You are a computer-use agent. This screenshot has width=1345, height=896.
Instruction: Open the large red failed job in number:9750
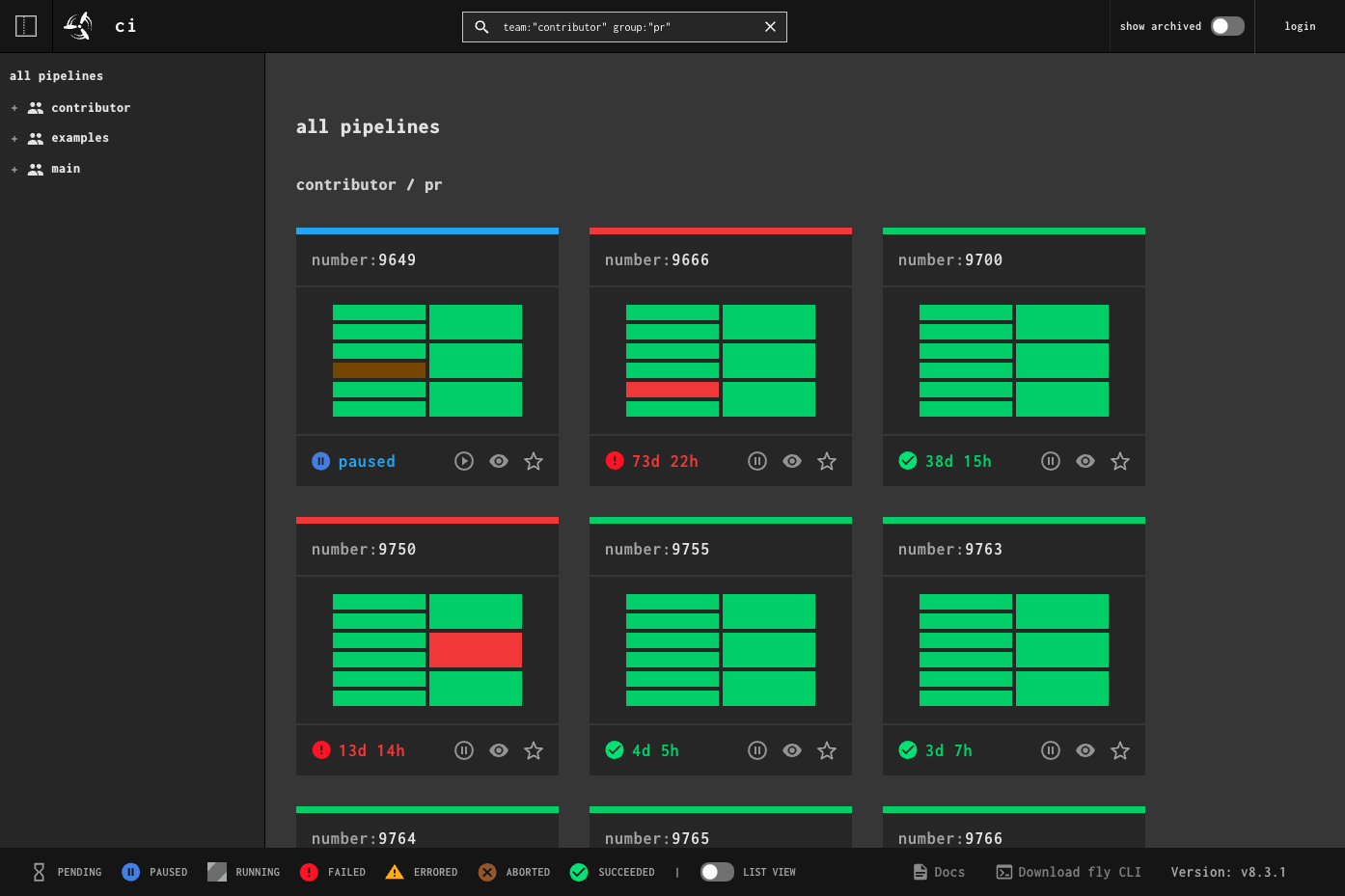476,650
